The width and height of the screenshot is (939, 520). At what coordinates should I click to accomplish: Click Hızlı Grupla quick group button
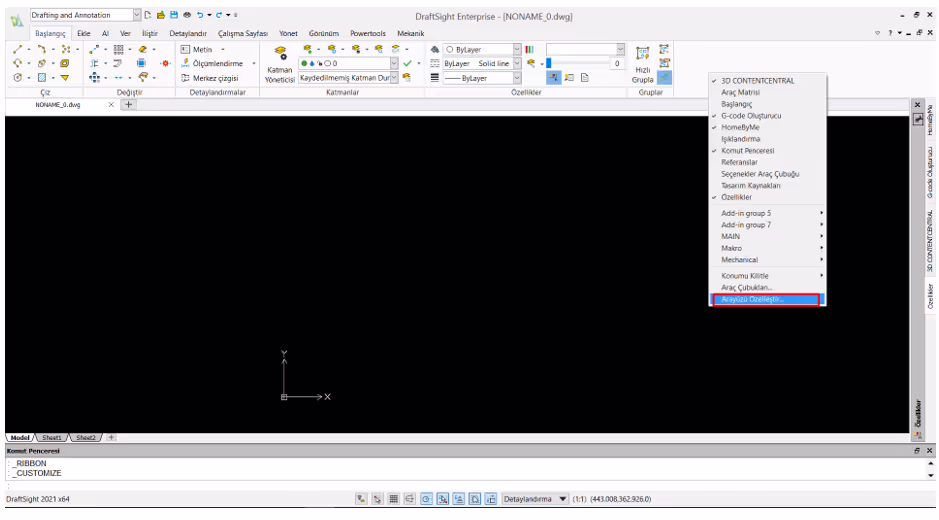click(643, 65)
